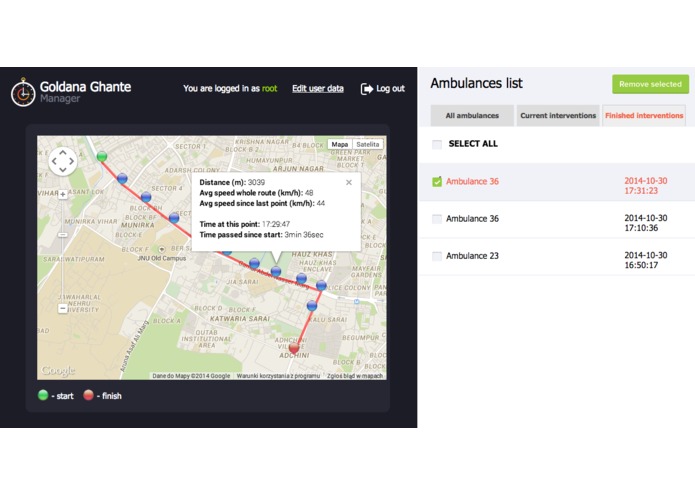Screen dimensions: 695x494
Task: Open the Finished interventions tab
Action: pyautogui.click(x=644, y=116)
